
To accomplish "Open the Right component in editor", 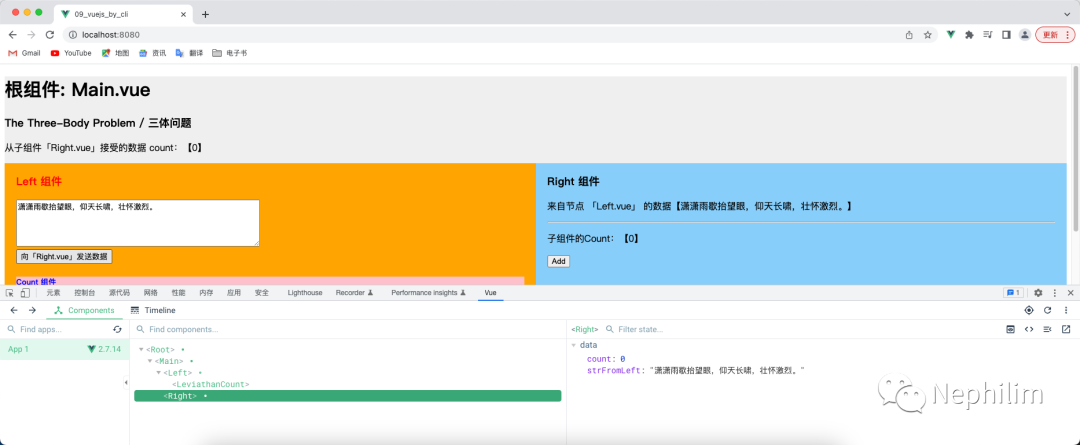I will click(x=1065, y=329).
